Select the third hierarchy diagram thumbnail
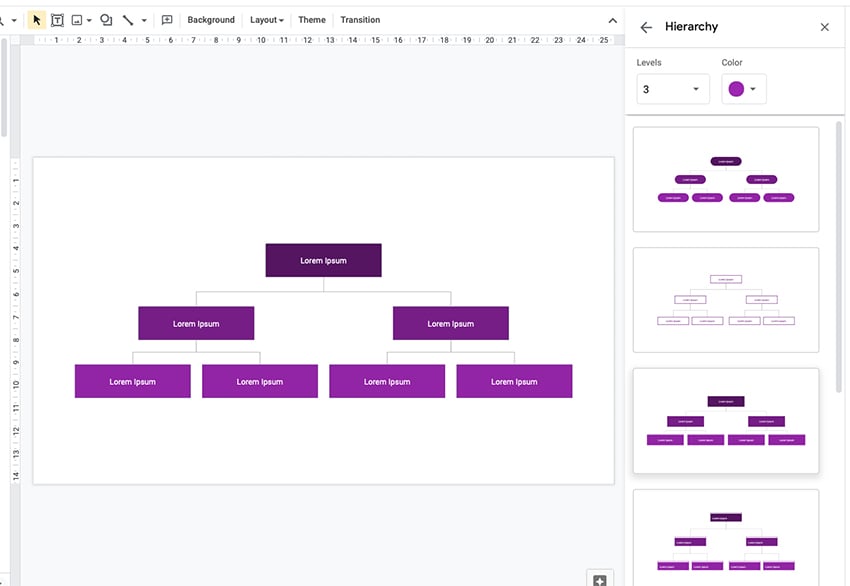The image size is (850, 586). pos(725,420)
